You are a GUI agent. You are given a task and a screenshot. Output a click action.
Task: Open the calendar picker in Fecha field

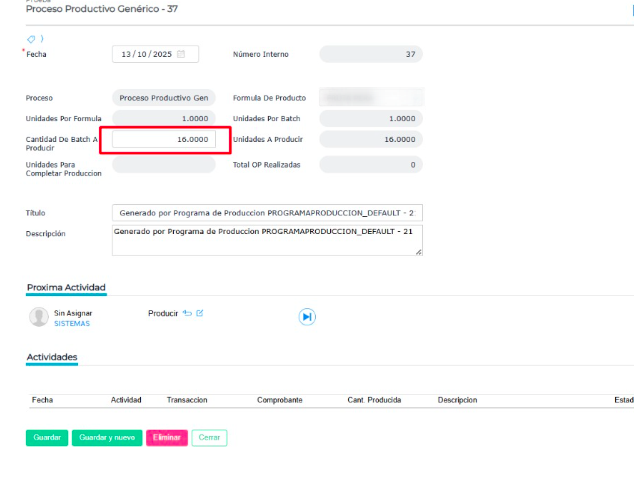click(x=181, y=54)
